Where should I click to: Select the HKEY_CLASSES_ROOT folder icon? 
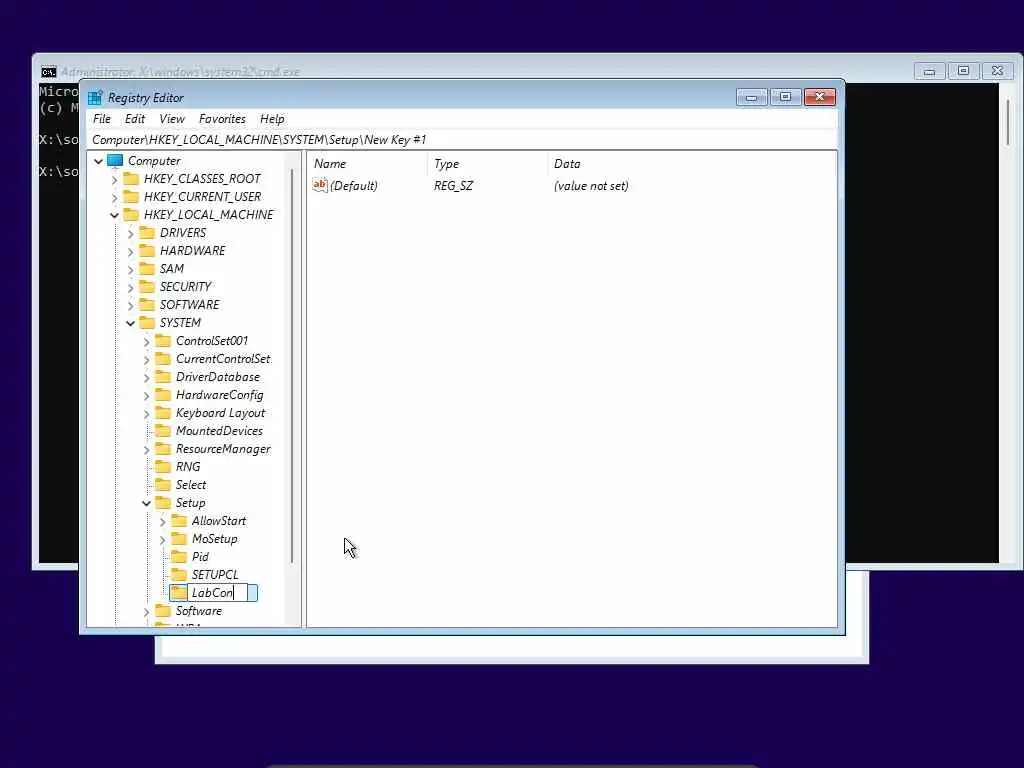click(131, 178)
